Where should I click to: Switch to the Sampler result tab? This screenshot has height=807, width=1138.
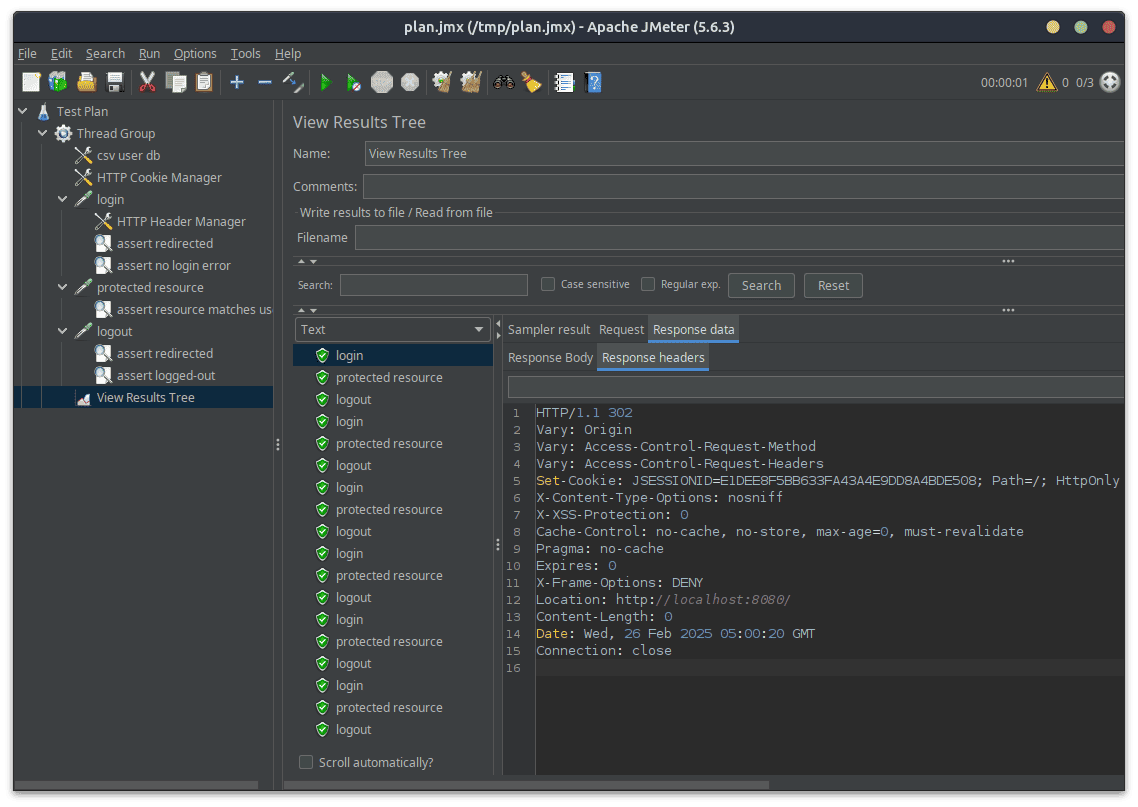(549, 329)
